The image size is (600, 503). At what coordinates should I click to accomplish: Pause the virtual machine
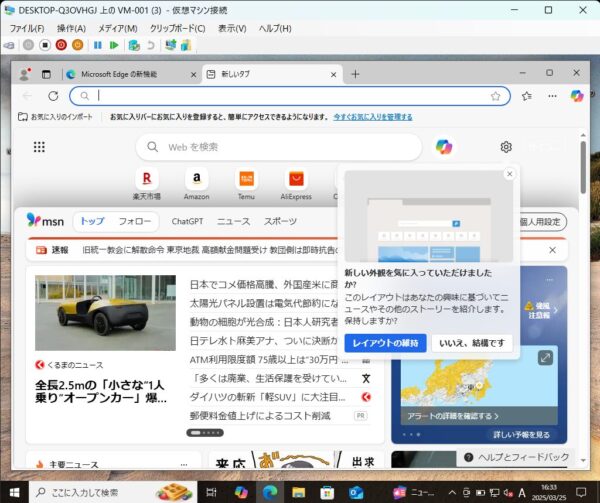[x=98, y=45]
